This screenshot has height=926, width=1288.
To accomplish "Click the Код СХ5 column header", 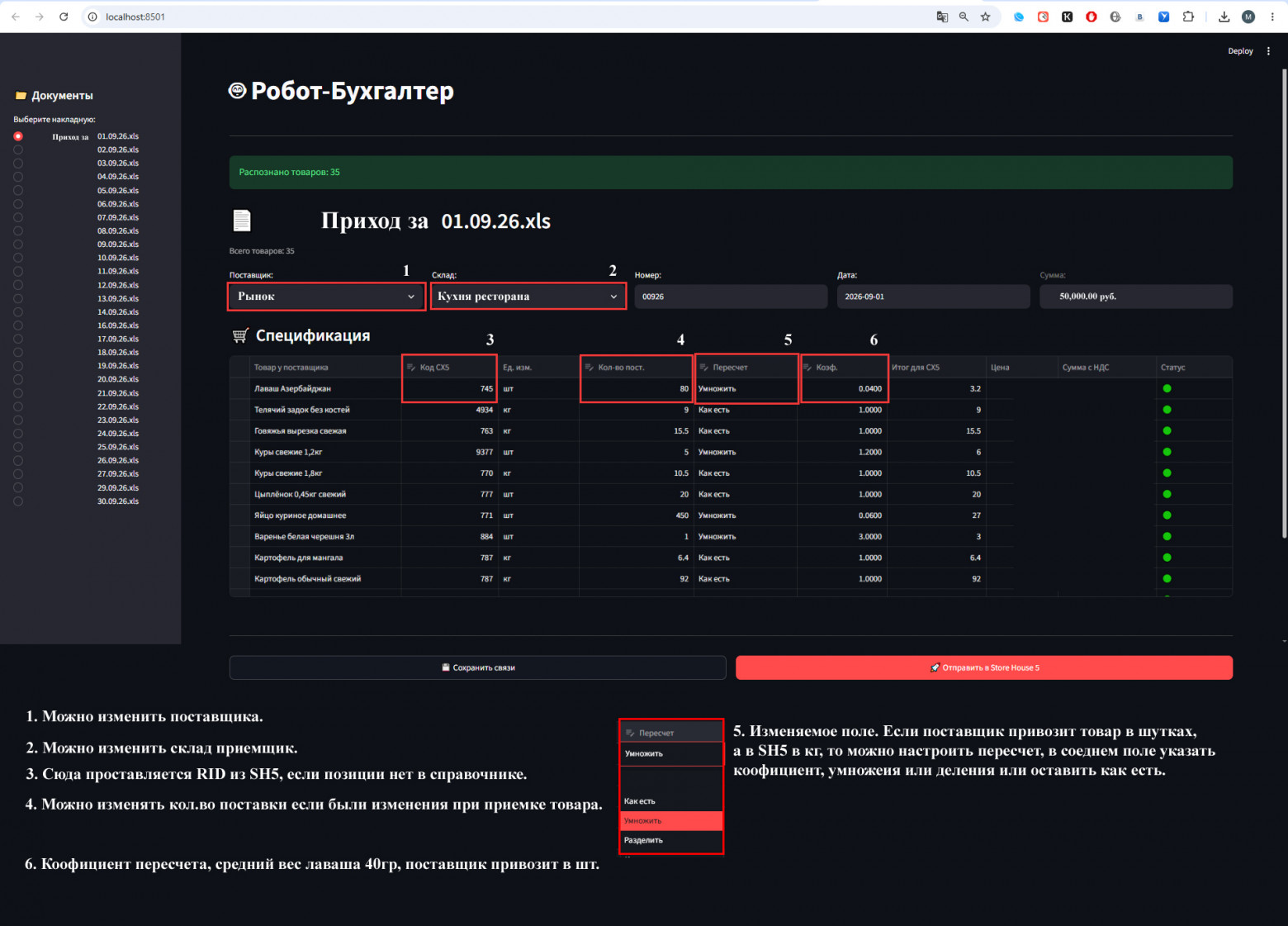I will pyautogui.click(x=450, y=368).
